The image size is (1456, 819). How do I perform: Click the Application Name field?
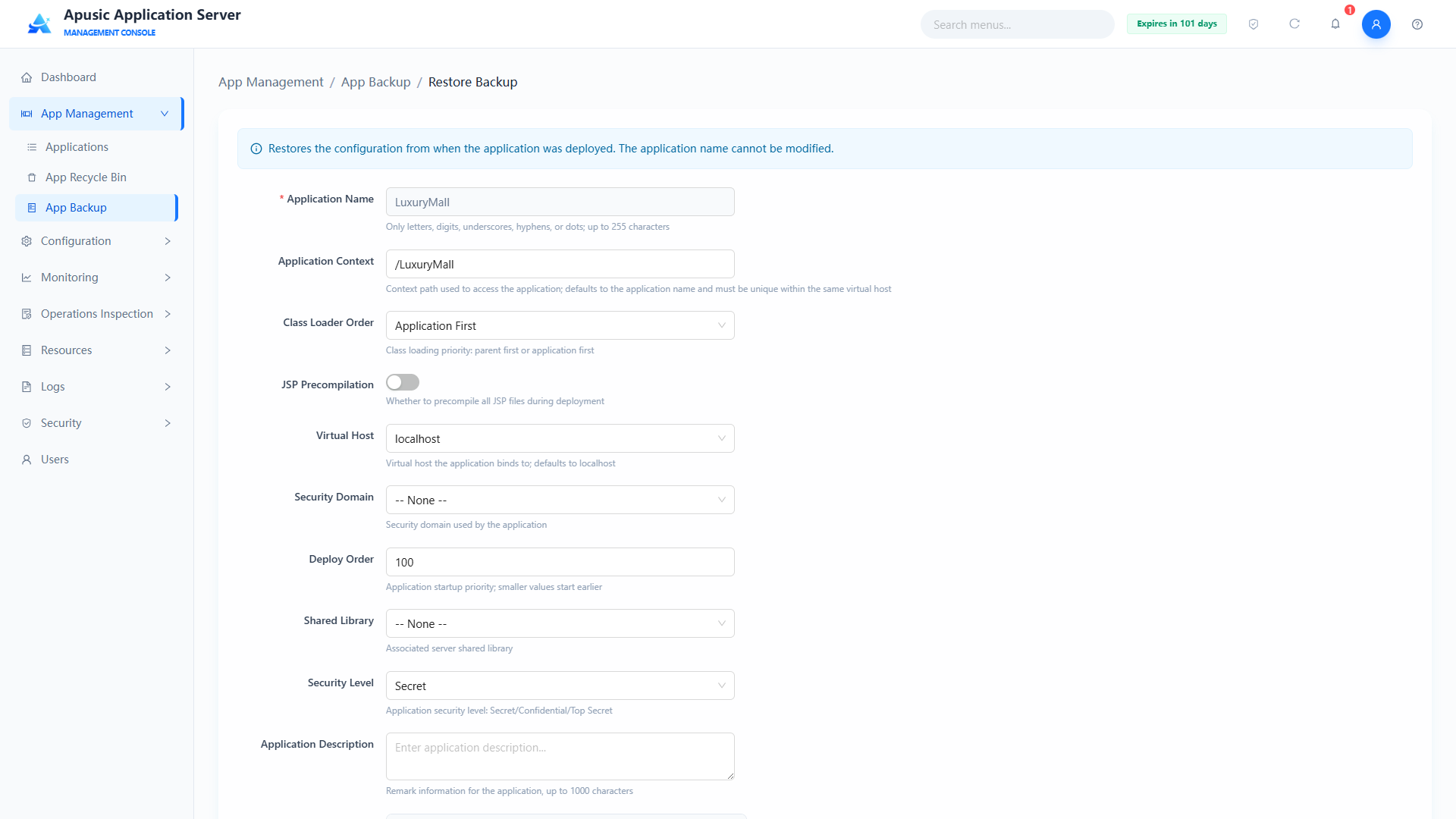pos(560,202)
